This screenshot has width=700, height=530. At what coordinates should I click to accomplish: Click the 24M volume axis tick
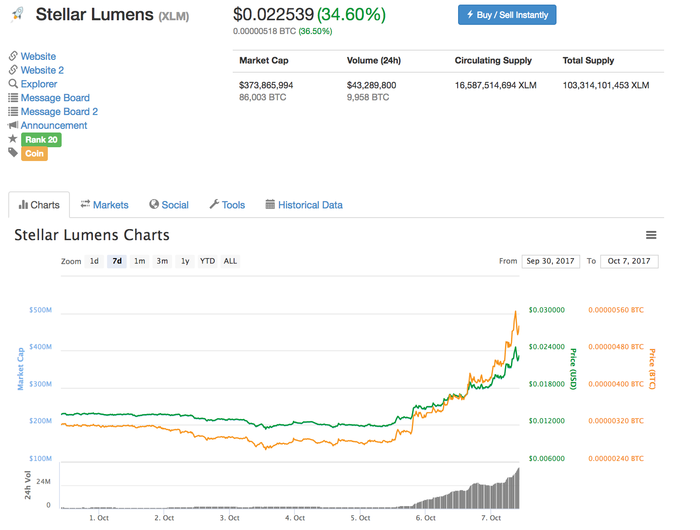[43, 482]
